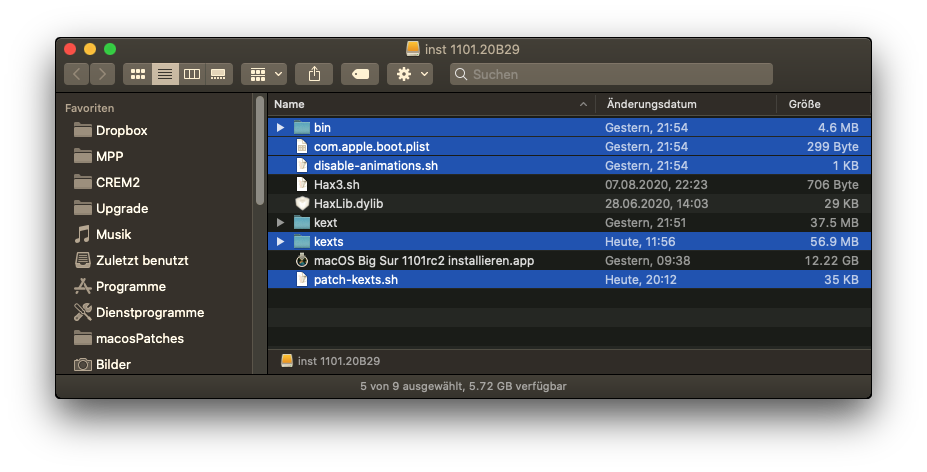This screenshot has height=472, width=927.
Task: Click the com.apple.boot.plist file icon
Action: pyautogui.click(x=302, y=146)
